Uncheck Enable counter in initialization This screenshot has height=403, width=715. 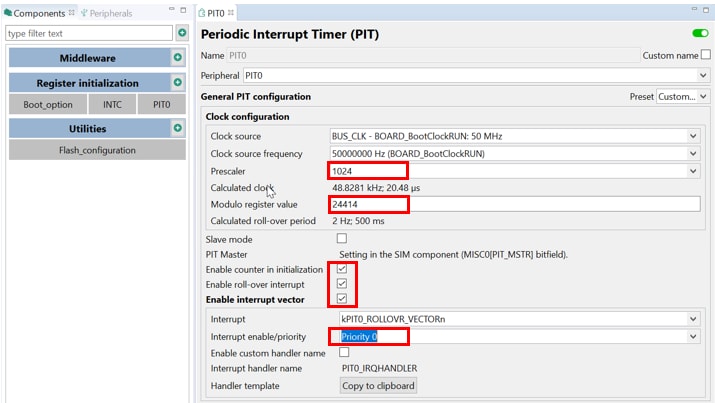342,269
